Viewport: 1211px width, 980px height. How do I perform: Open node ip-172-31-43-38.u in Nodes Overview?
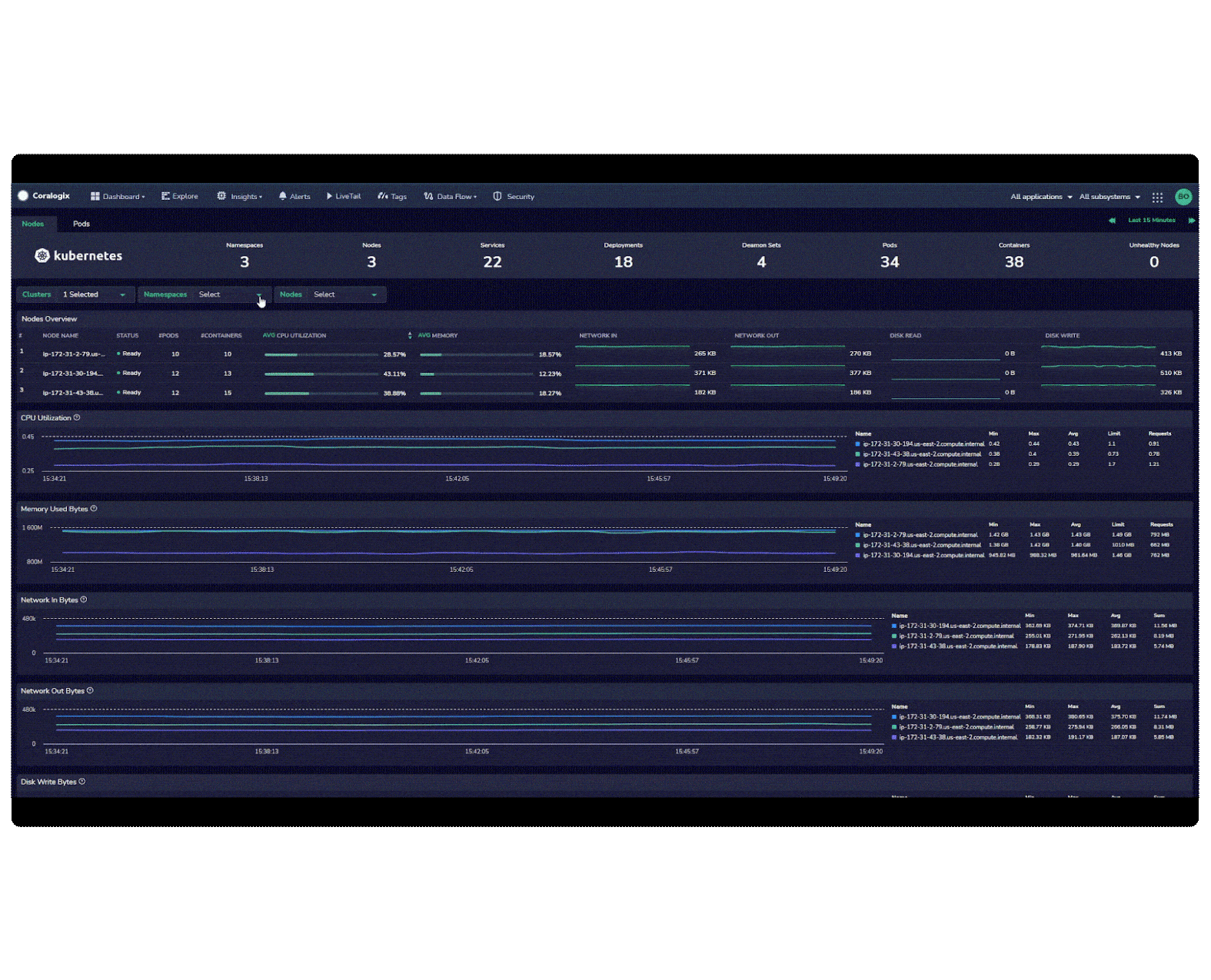[x=73, y=392]
